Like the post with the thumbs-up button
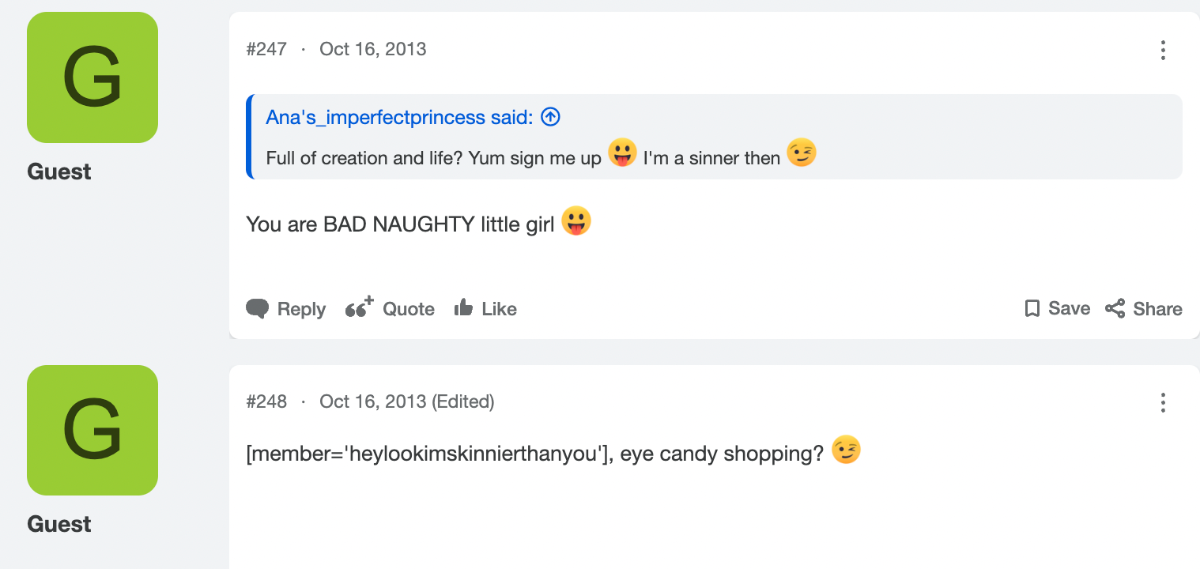The image size is (1200, 569). click(x=485, y=309)
